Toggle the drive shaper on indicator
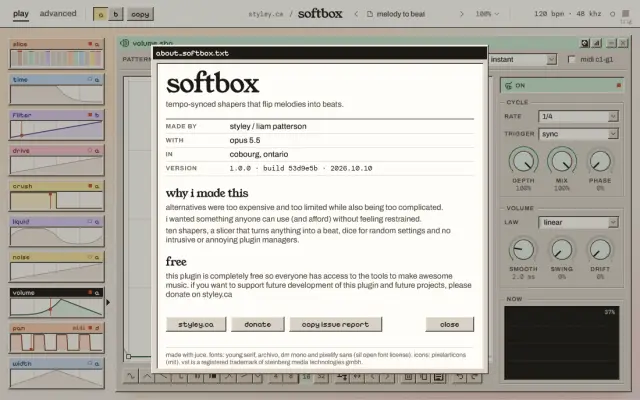This screenshot has height=400, width=640. 90,151
